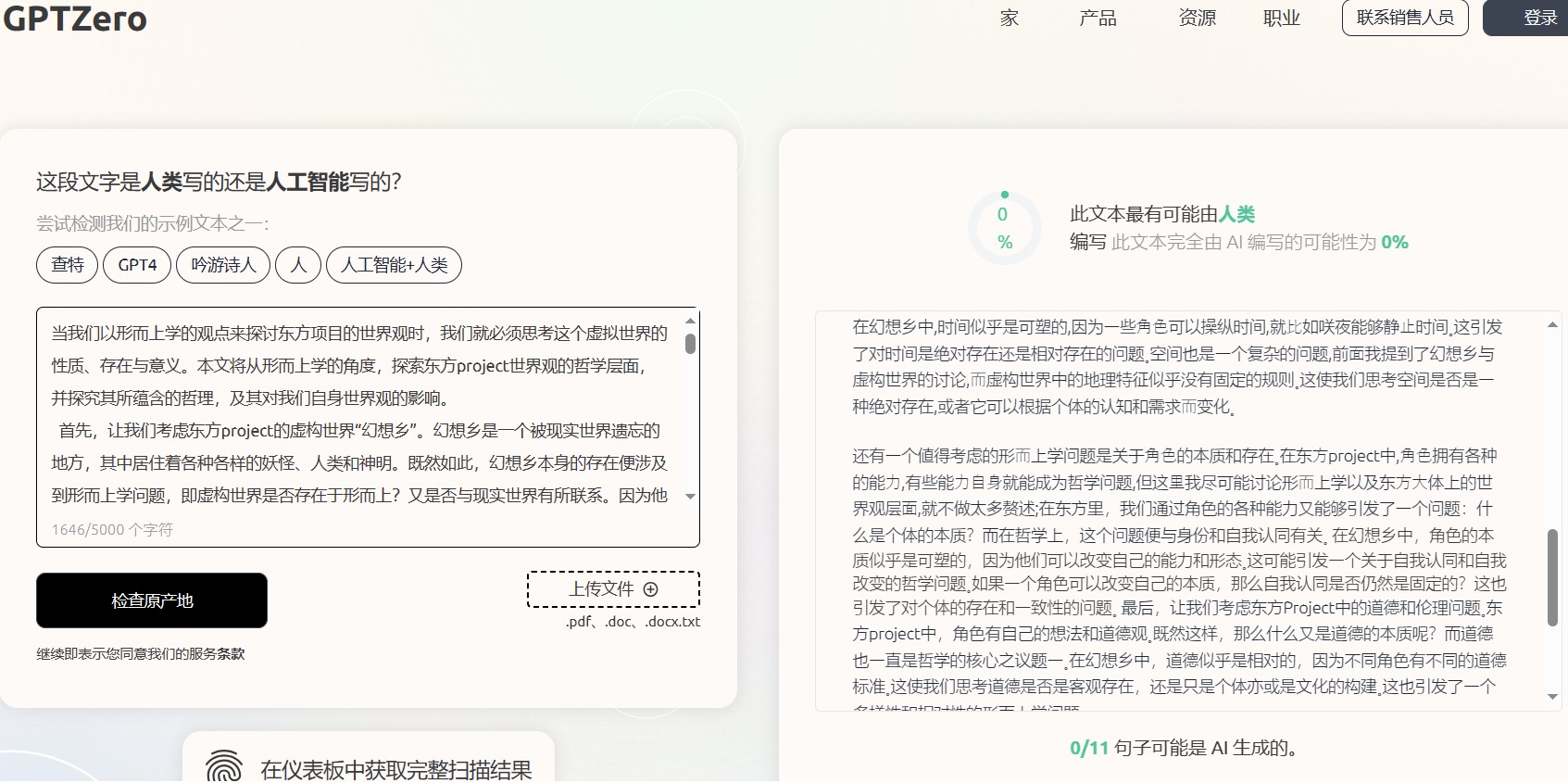Select the 查特 sample text chip
Image resolution: width=1568 pixels, height=783 pixels.
click(x=67, y=265)
